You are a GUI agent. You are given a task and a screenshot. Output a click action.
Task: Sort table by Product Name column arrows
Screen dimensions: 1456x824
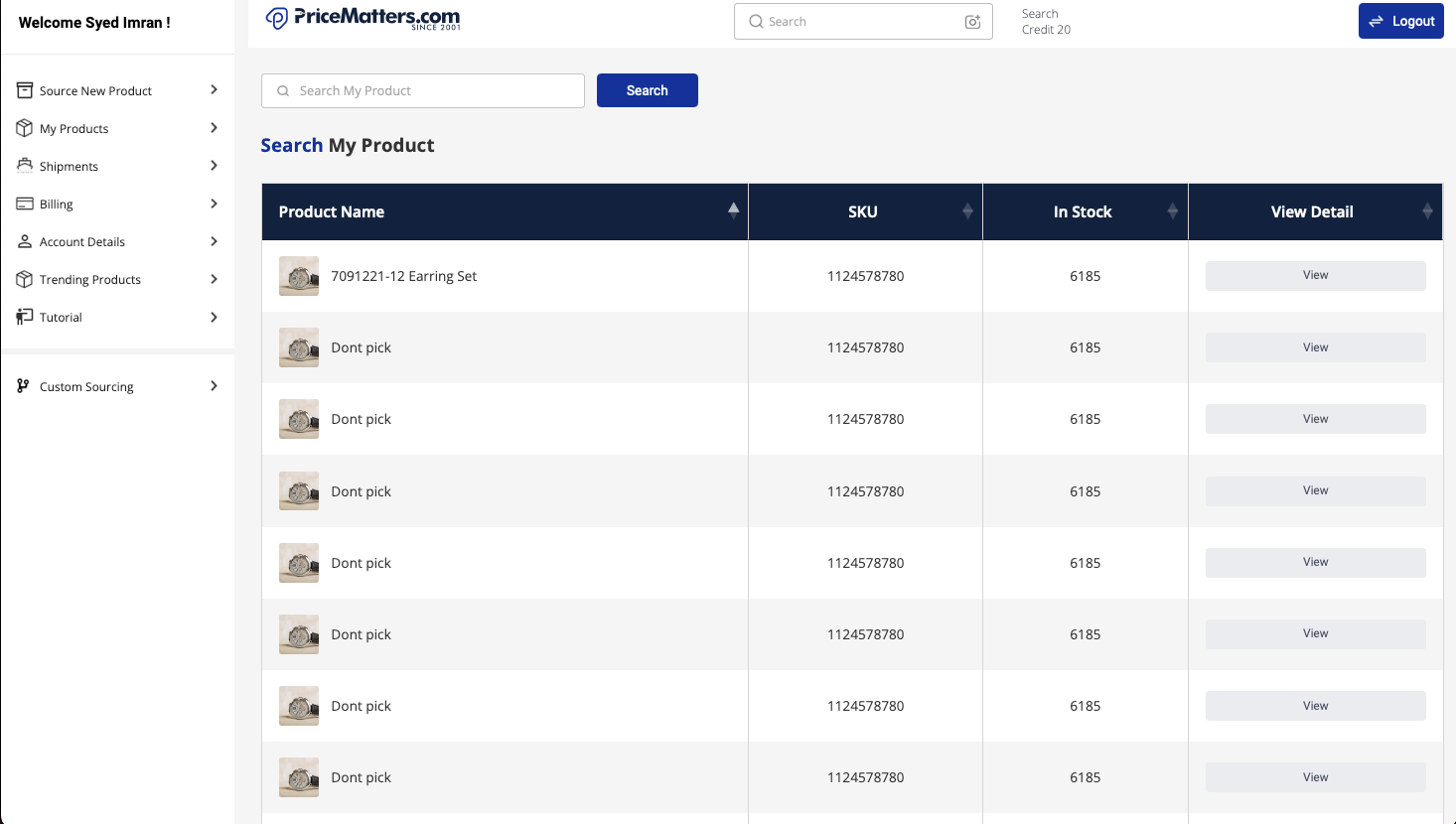733,210
